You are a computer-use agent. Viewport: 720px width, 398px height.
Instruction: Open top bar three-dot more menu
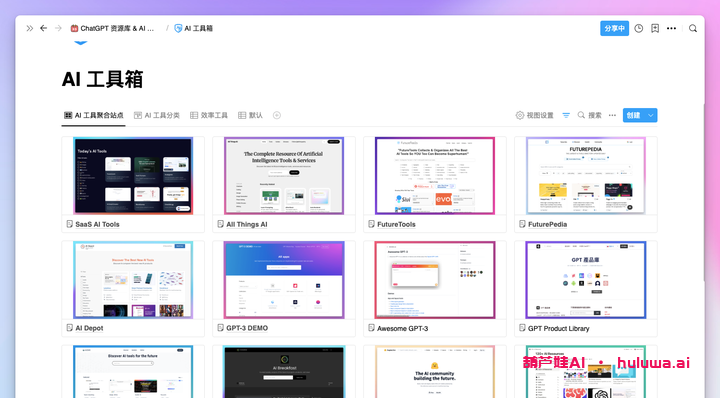point(671,28)
